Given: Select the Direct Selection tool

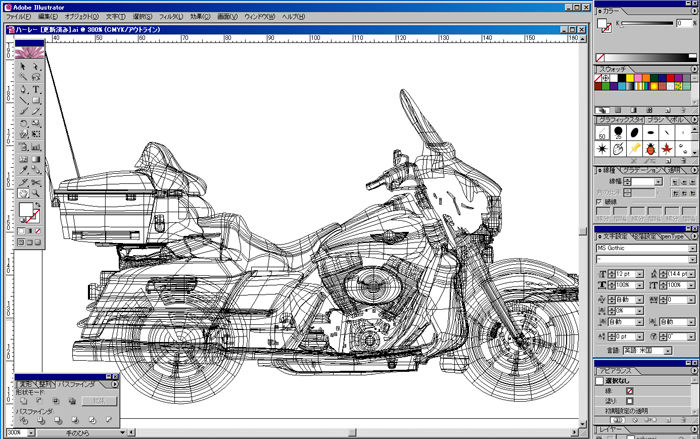Looking at the screenshot, I should click(x=36, y=67).
